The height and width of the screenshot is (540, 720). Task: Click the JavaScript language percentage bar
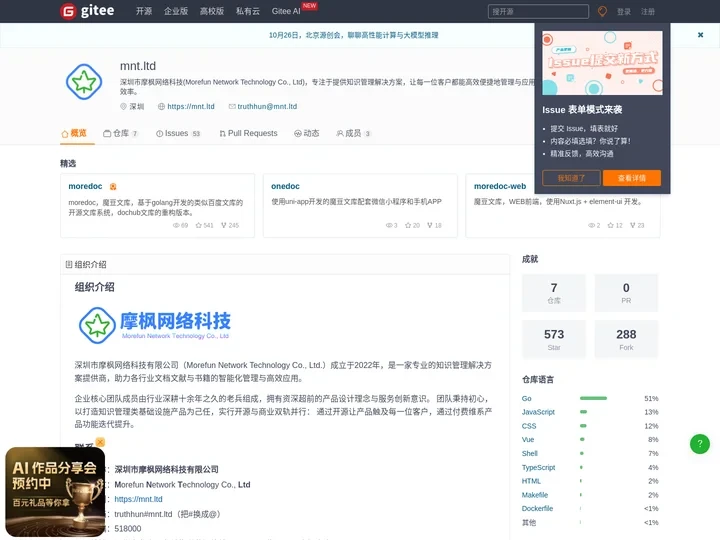point(583,412)
